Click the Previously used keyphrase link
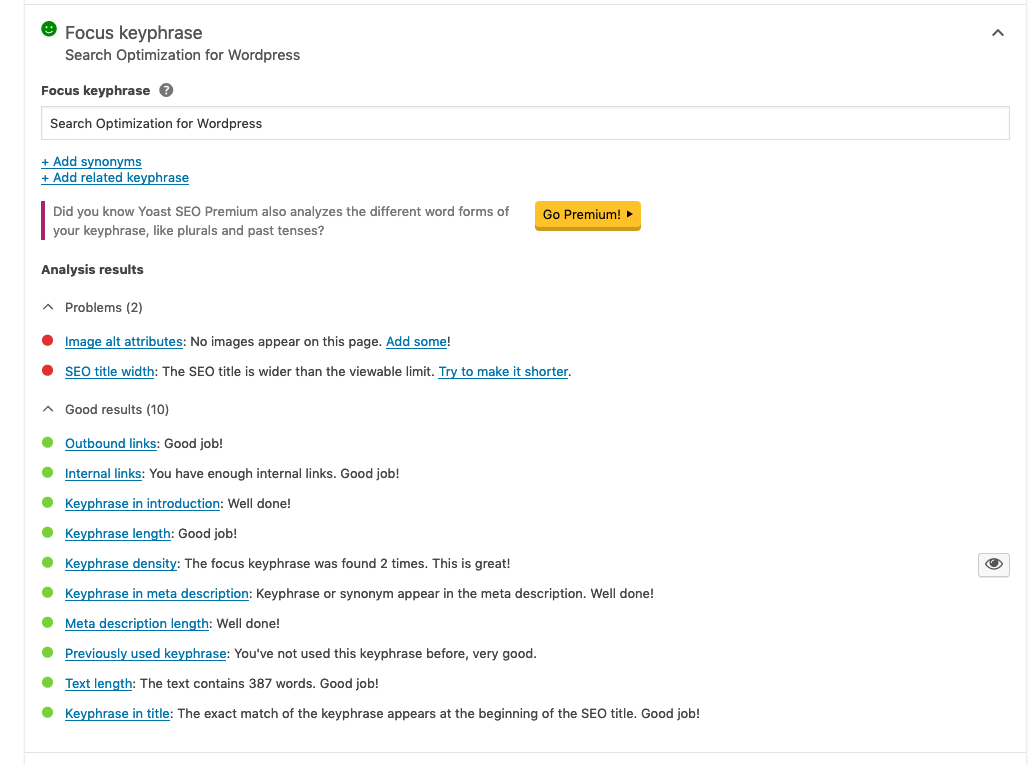This screenshot has width=1035, height=765. click(x=145, y=653)
